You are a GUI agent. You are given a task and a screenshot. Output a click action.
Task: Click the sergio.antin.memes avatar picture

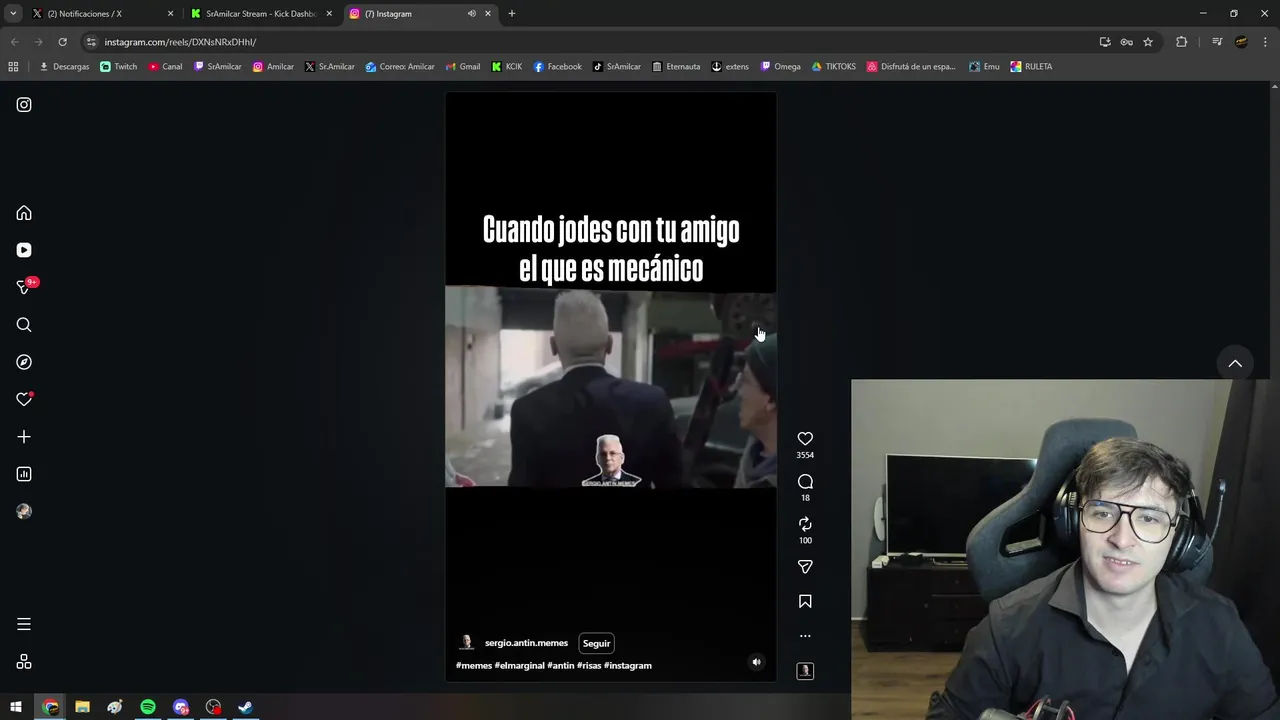coord(466,643)
